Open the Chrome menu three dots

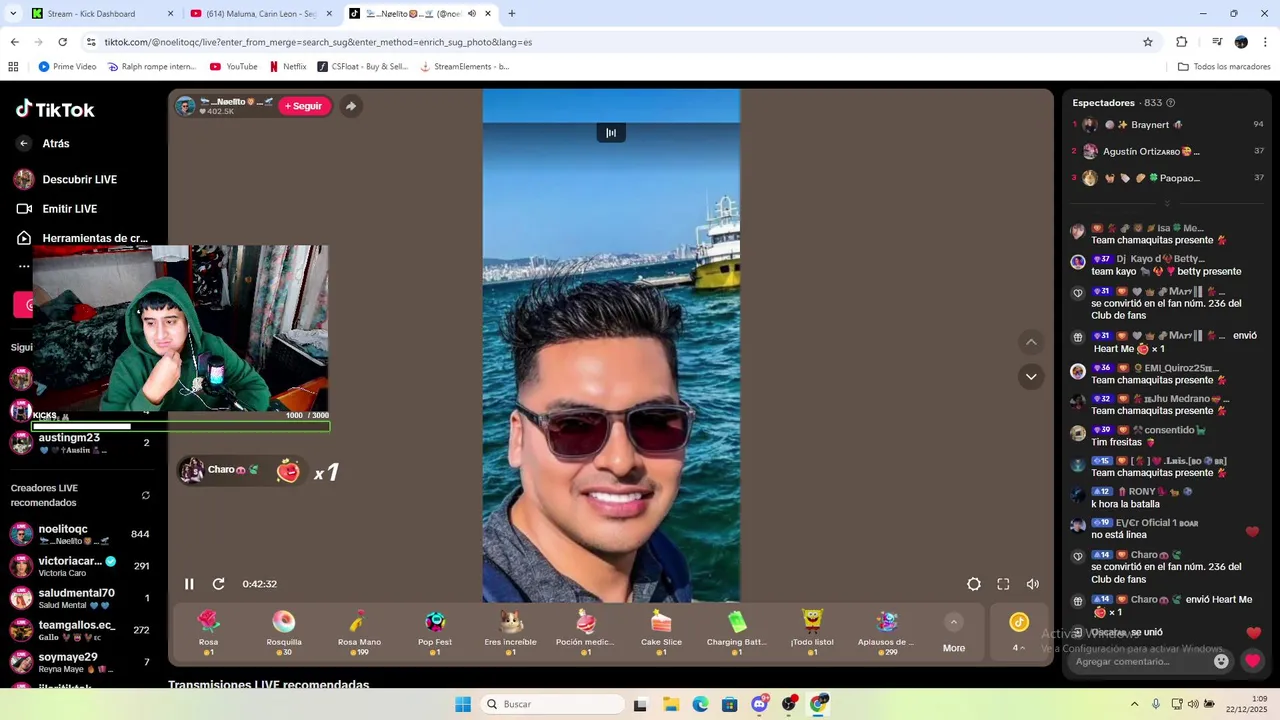coord(1266,42)
